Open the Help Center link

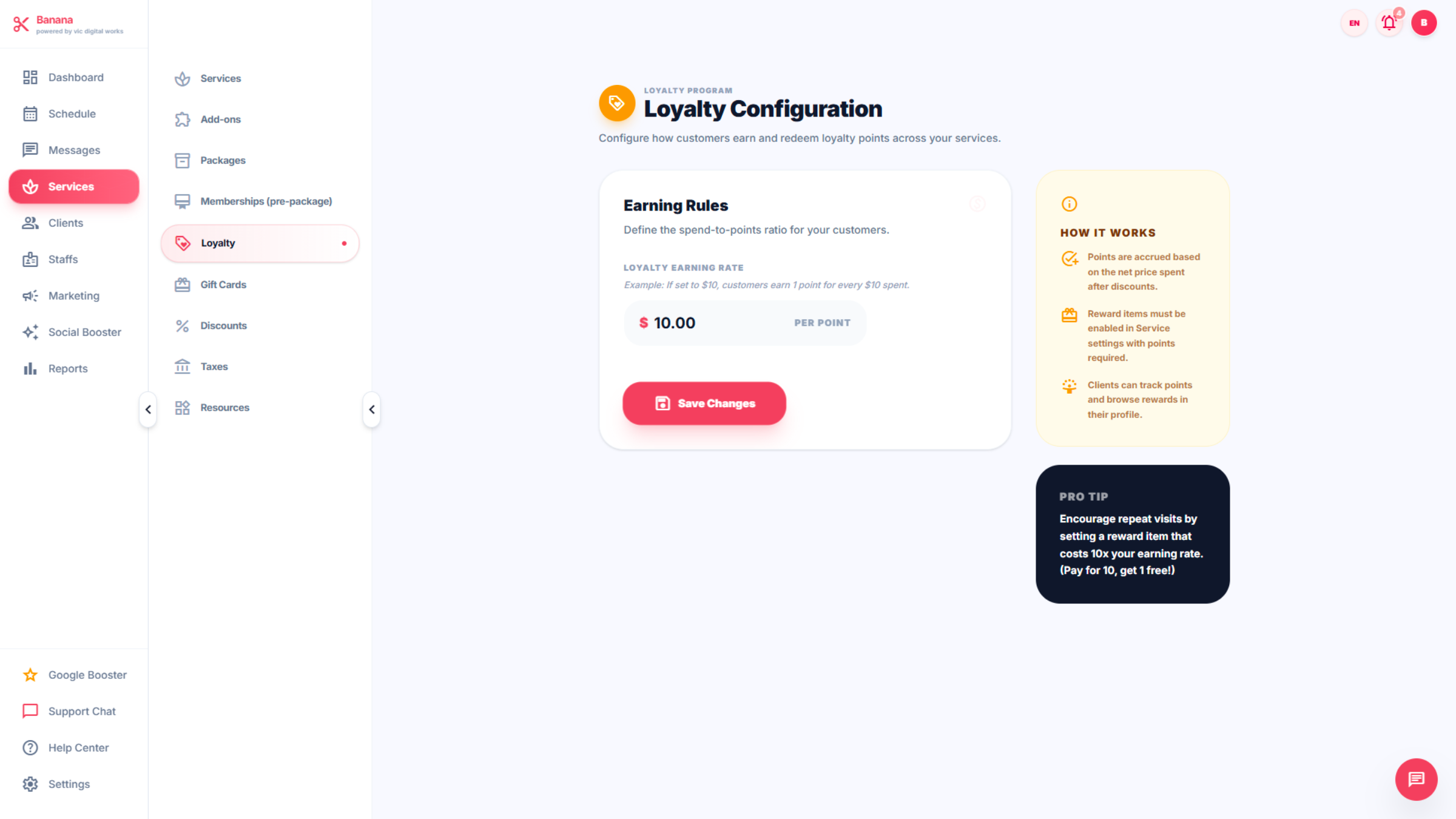point(78,747)
